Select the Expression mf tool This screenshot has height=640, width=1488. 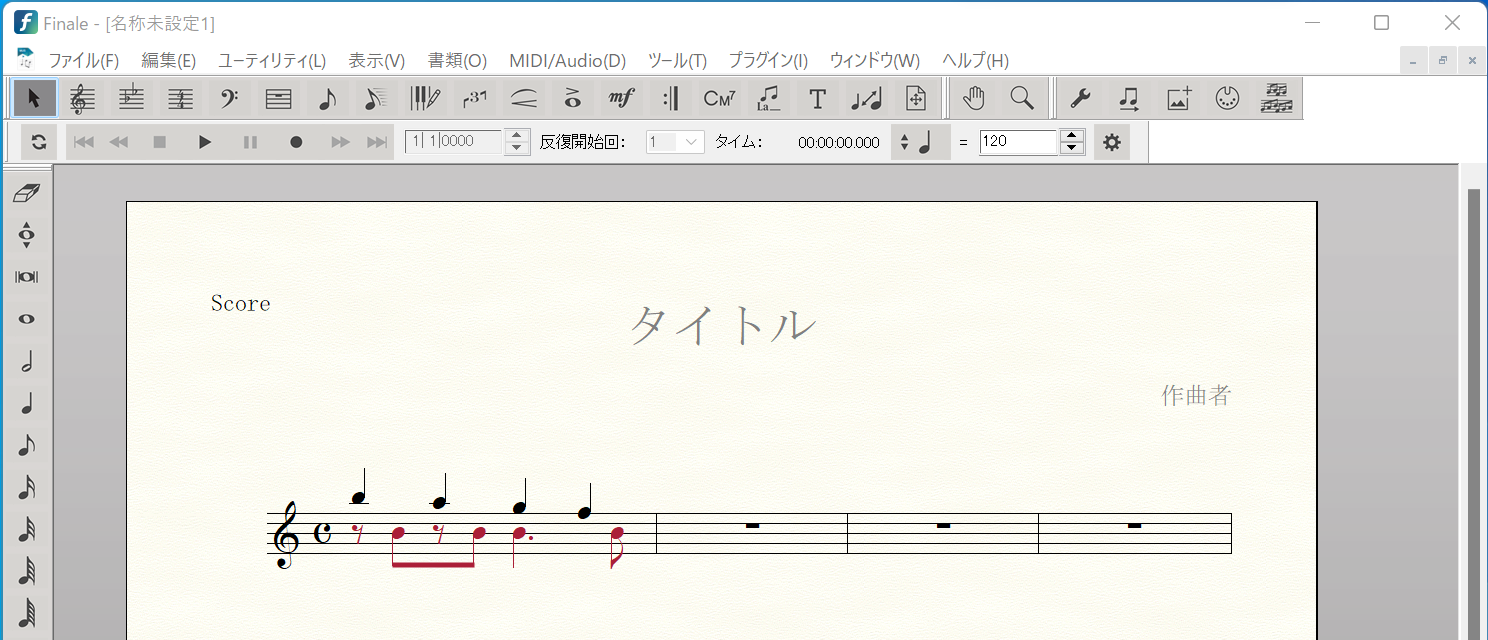[x=621, y=98]
